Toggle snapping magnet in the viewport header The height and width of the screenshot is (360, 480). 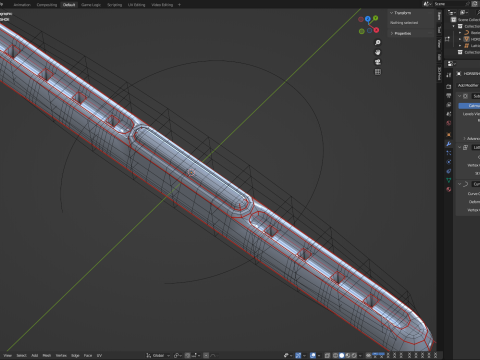188,355
